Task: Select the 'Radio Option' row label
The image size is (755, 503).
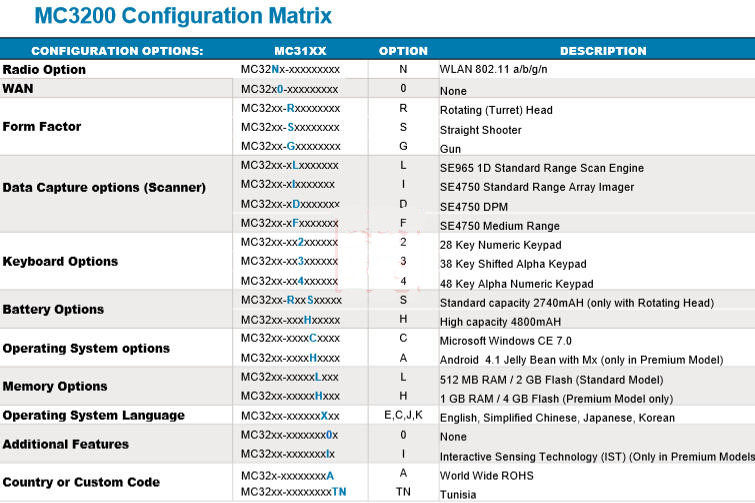Action: (44, 69)
